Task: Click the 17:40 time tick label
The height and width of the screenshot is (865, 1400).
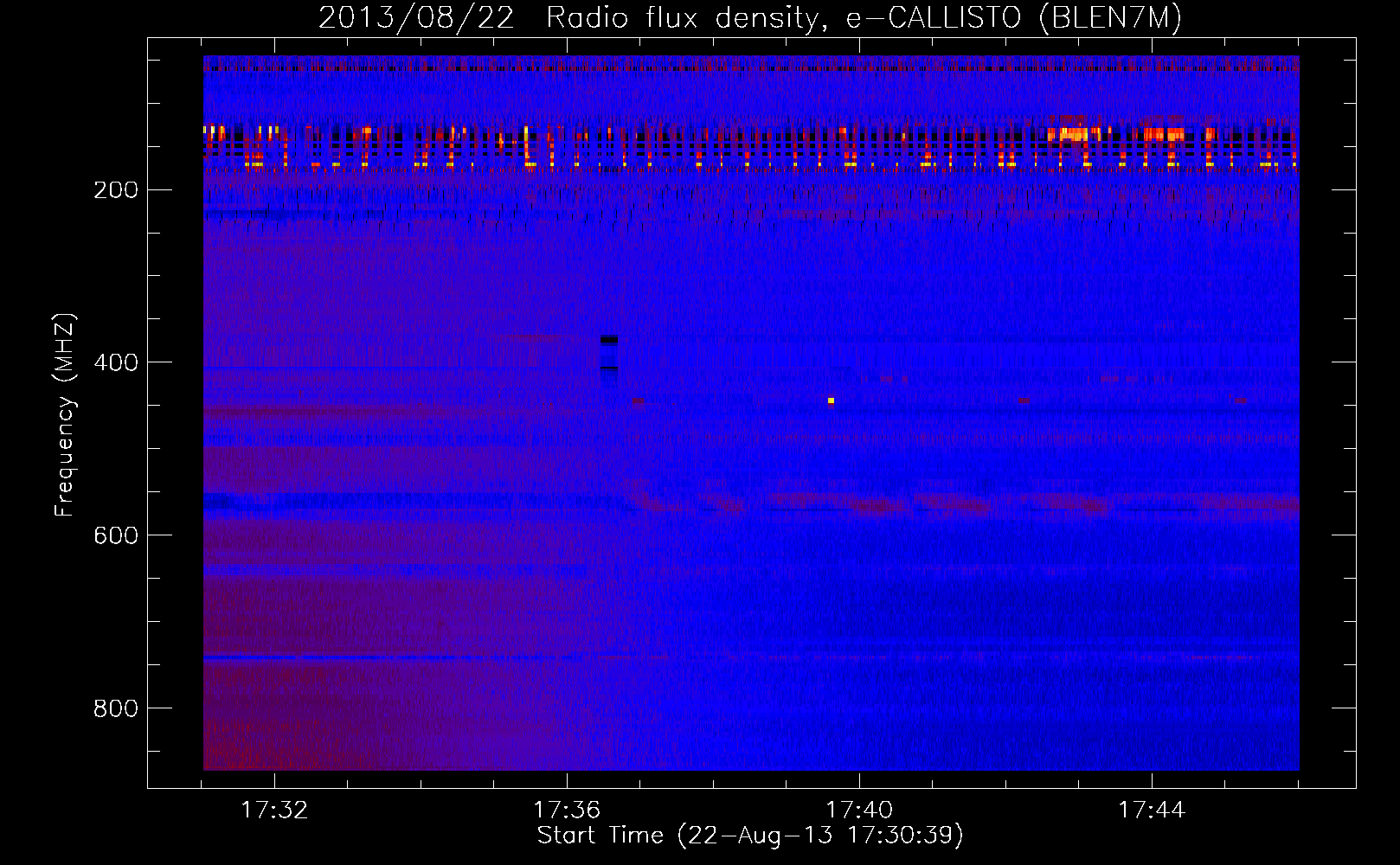Action: click(859, 811)
